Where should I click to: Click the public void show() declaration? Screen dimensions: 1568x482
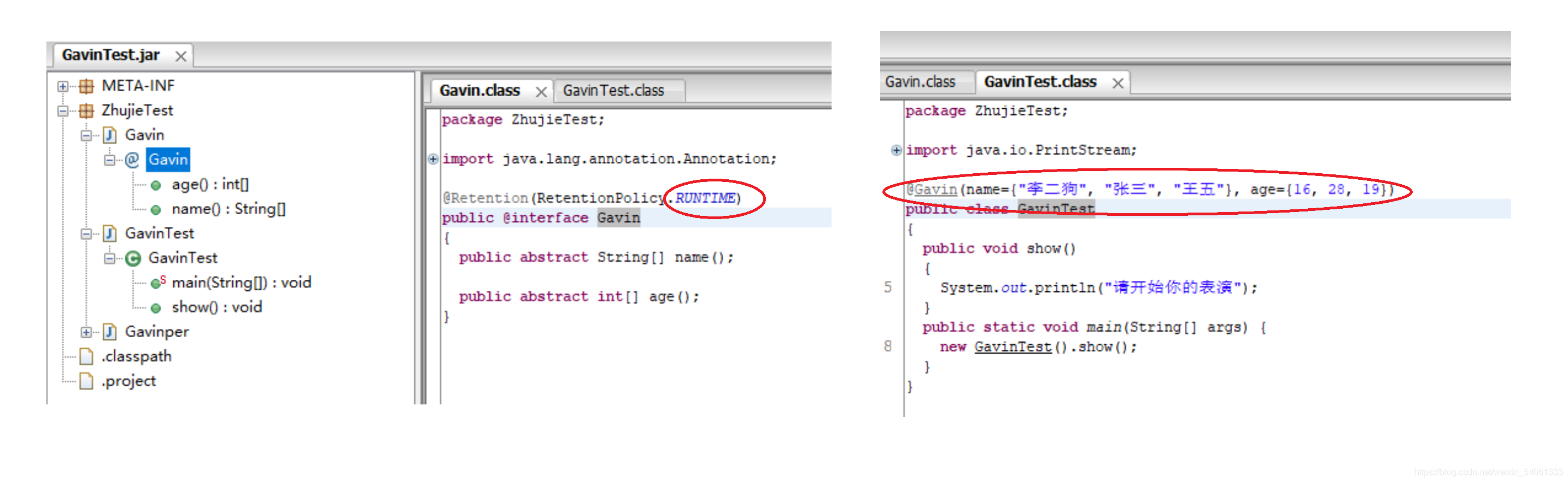point(999,249)
